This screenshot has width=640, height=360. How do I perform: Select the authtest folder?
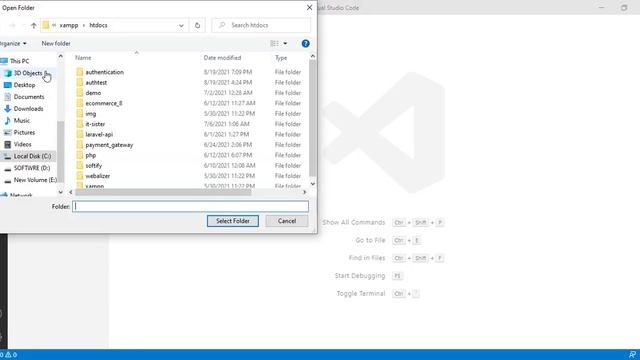click(x=96, y=82)
